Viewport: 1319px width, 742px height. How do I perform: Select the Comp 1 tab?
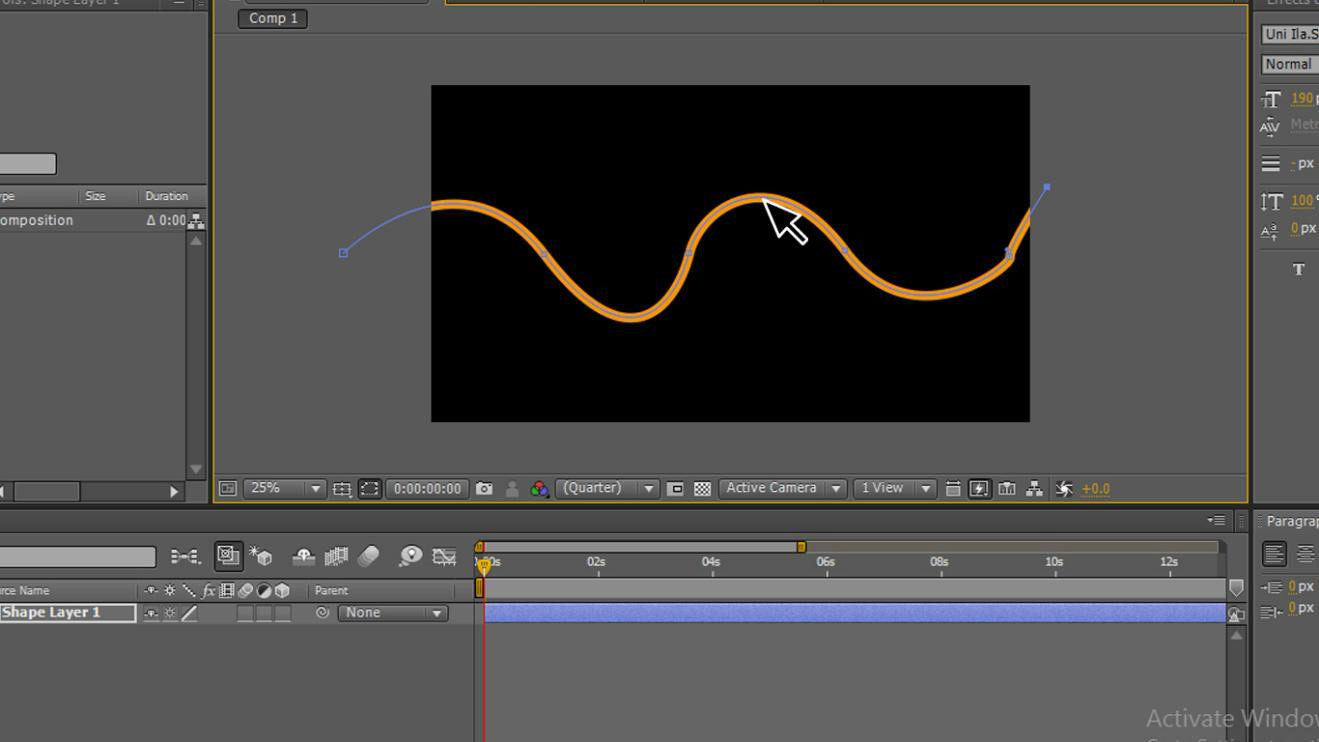272,18
